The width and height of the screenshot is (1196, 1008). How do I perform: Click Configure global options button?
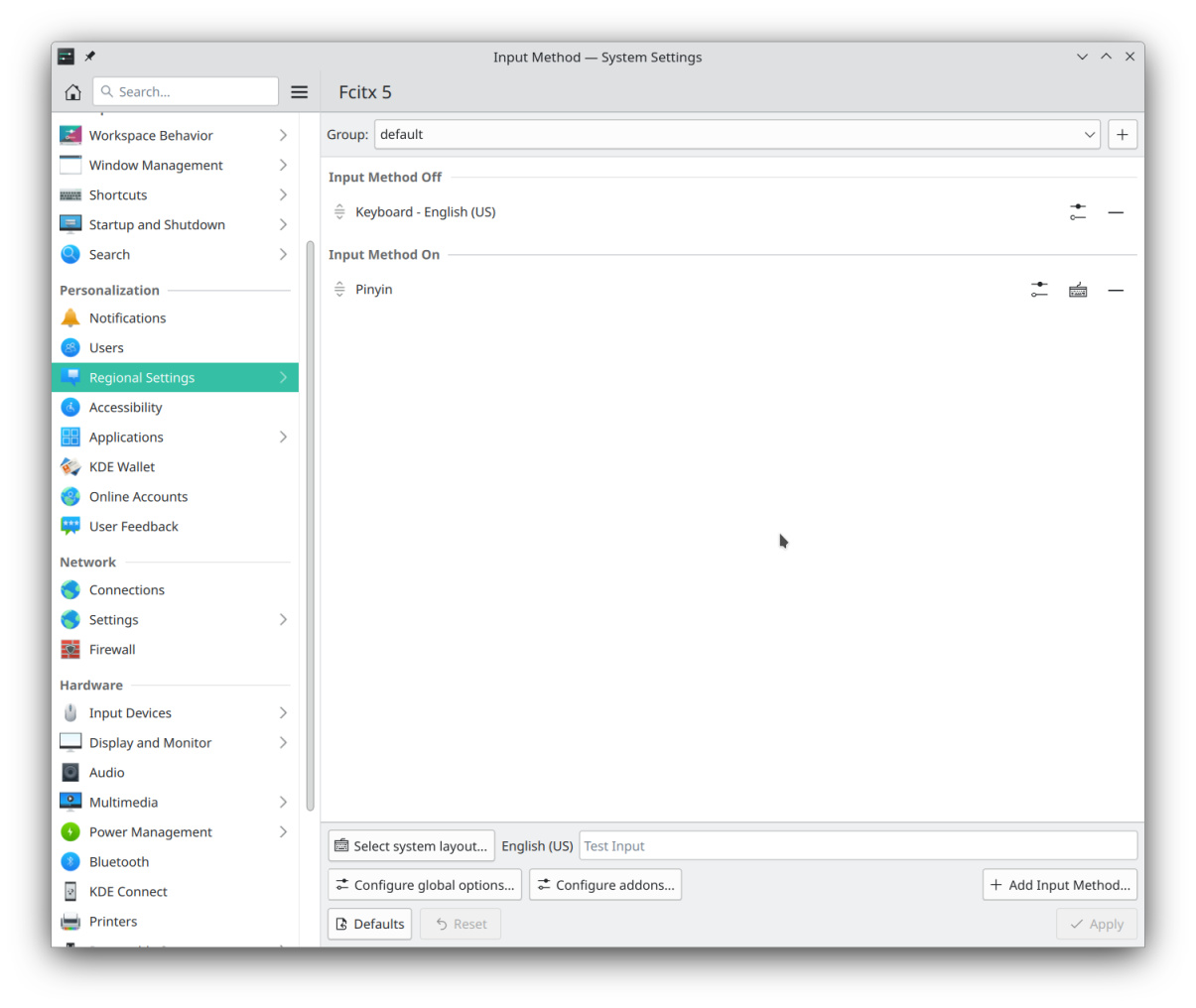tap(425, 885)
